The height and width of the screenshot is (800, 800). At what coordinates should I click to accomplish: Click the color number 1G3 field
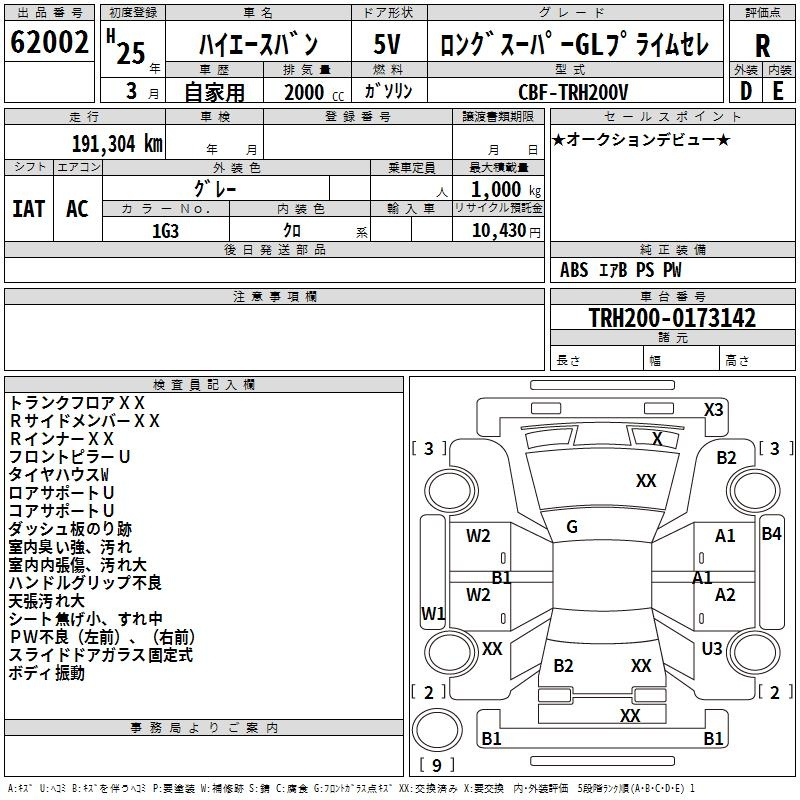click(166, 231)
